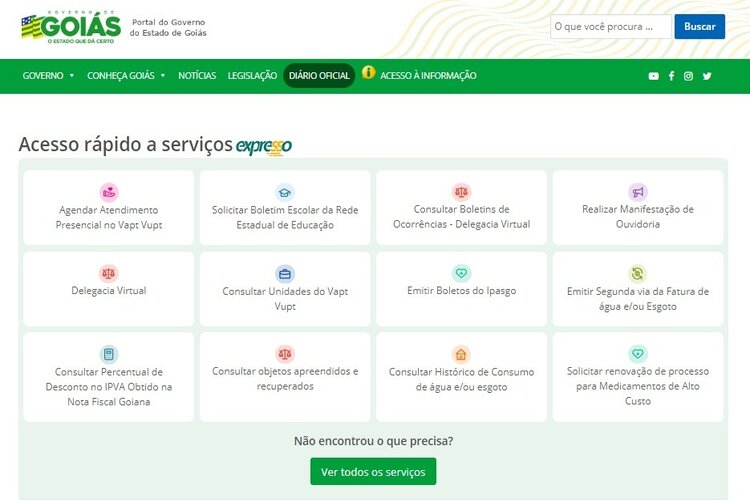Click the yellow information icon
The height and width of the screenshot is (500, 750).
point(369,73)
